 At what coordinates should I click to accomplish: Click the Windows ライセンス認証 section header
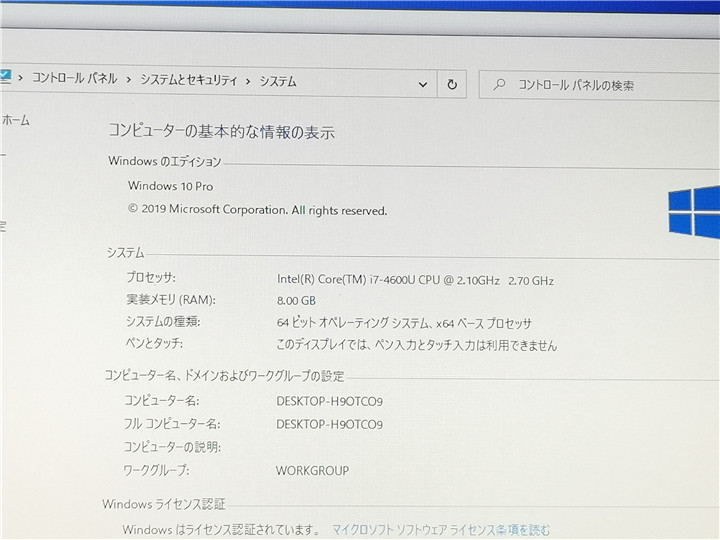point(164,504)
